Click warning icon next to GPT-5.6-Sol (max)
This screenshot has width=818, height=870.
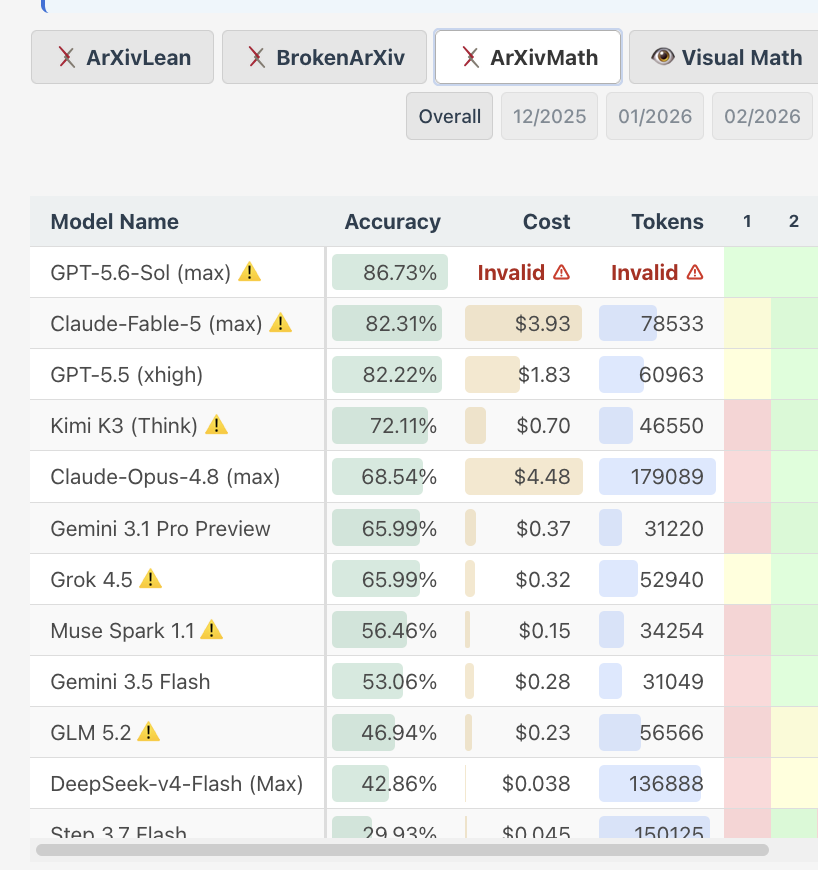(249, 272)
